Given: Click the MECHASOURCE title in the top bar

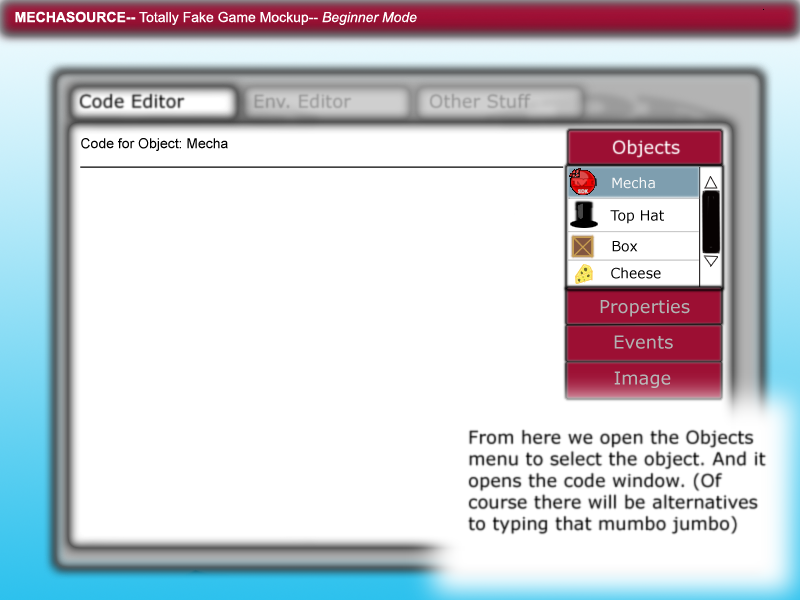Looking at the screenshot, I should pos(74,18).
